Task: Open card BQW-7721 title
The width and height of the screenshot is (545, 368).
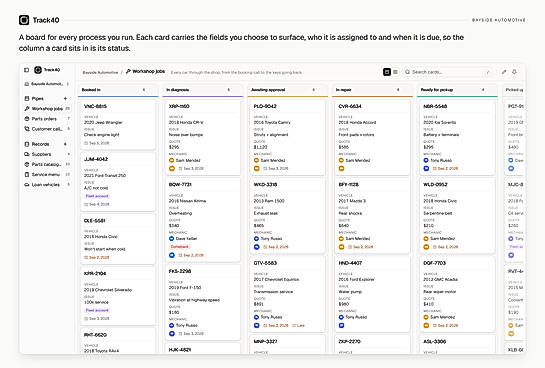Action: click(180, 185)
